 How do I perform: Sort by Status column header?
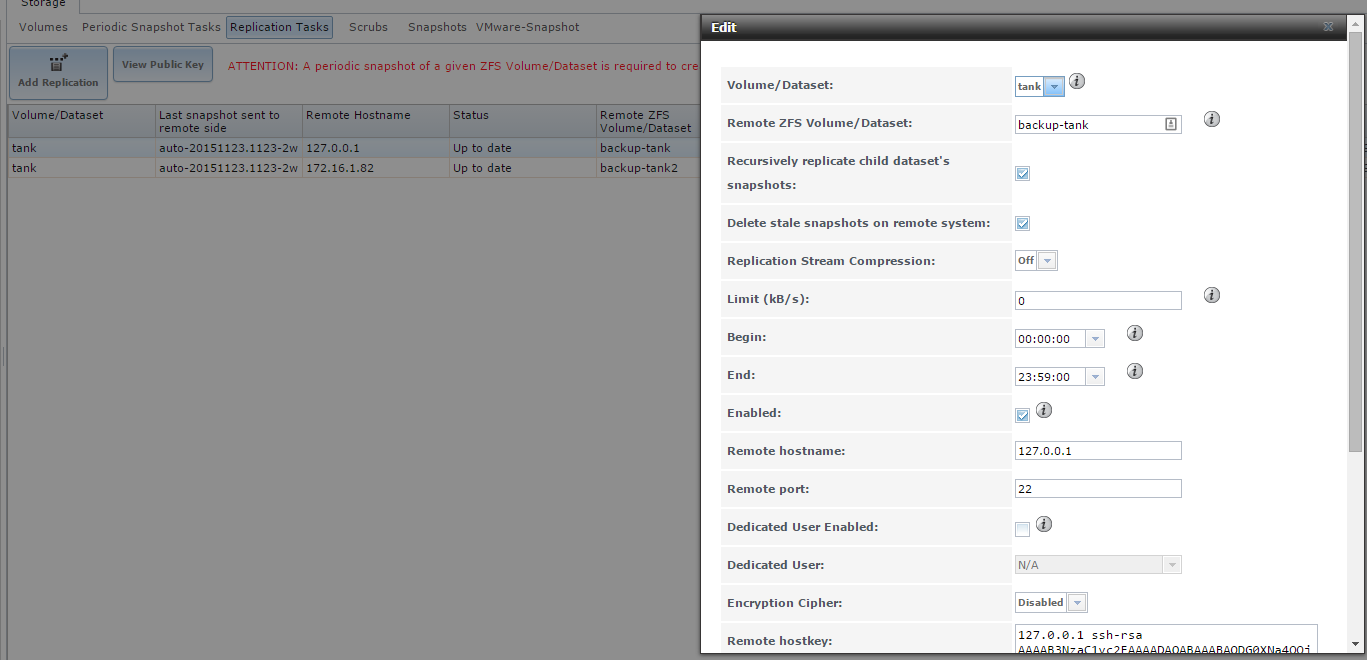(523, 121)
